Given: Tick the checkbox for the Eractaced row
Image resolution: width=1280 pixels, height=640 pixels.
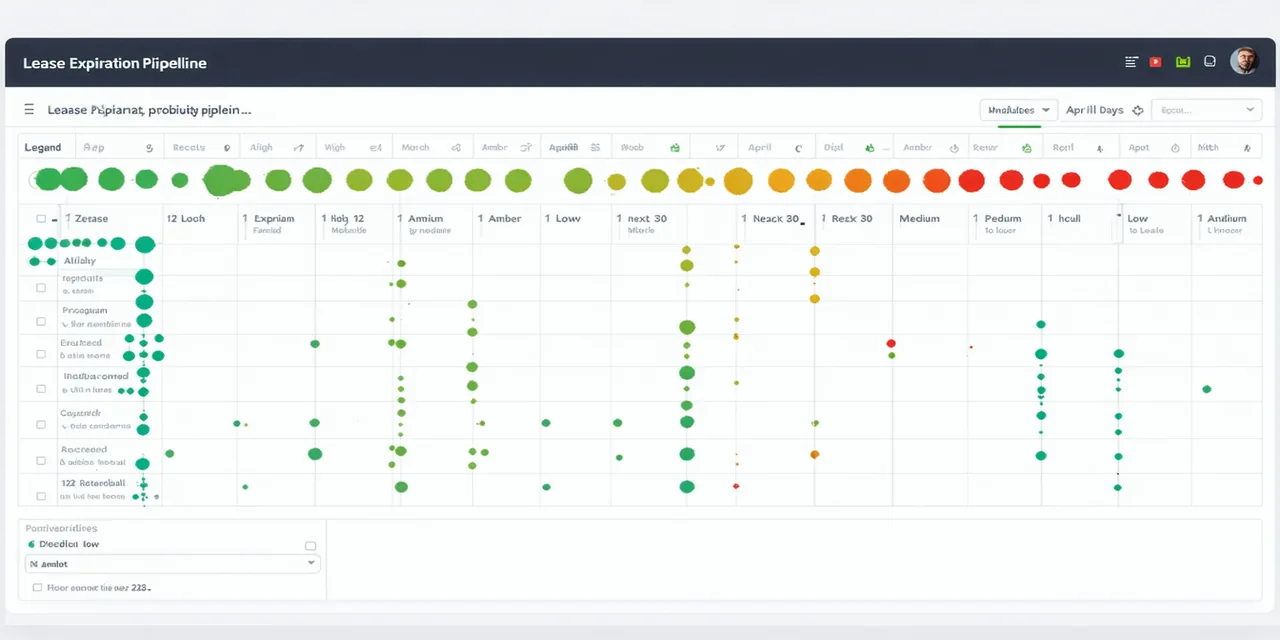Looking at the screenshot, I should (x=41, y=354).
